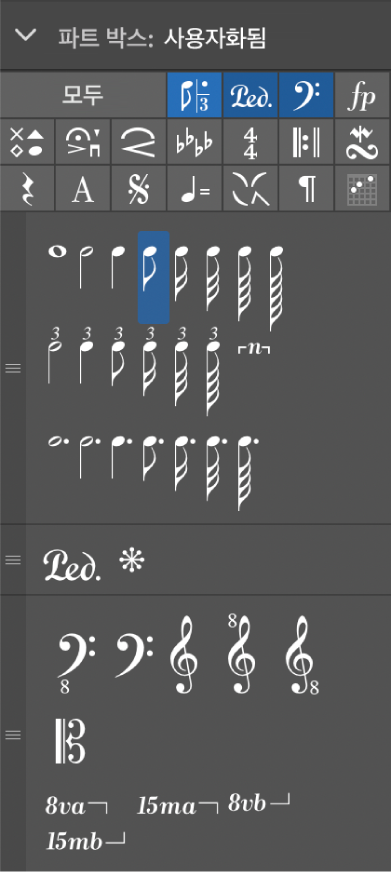Show the repeat barlines group
This screenshot has height=872, width=391.
306,141
